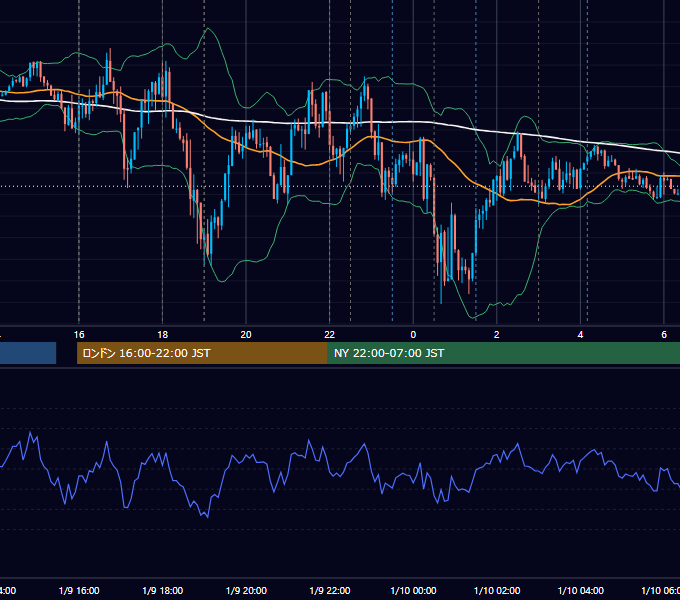The width and height of the screenshot is (680, 600).
Task: Click the 0 hour label on upper axis
Action: [413, 335]
